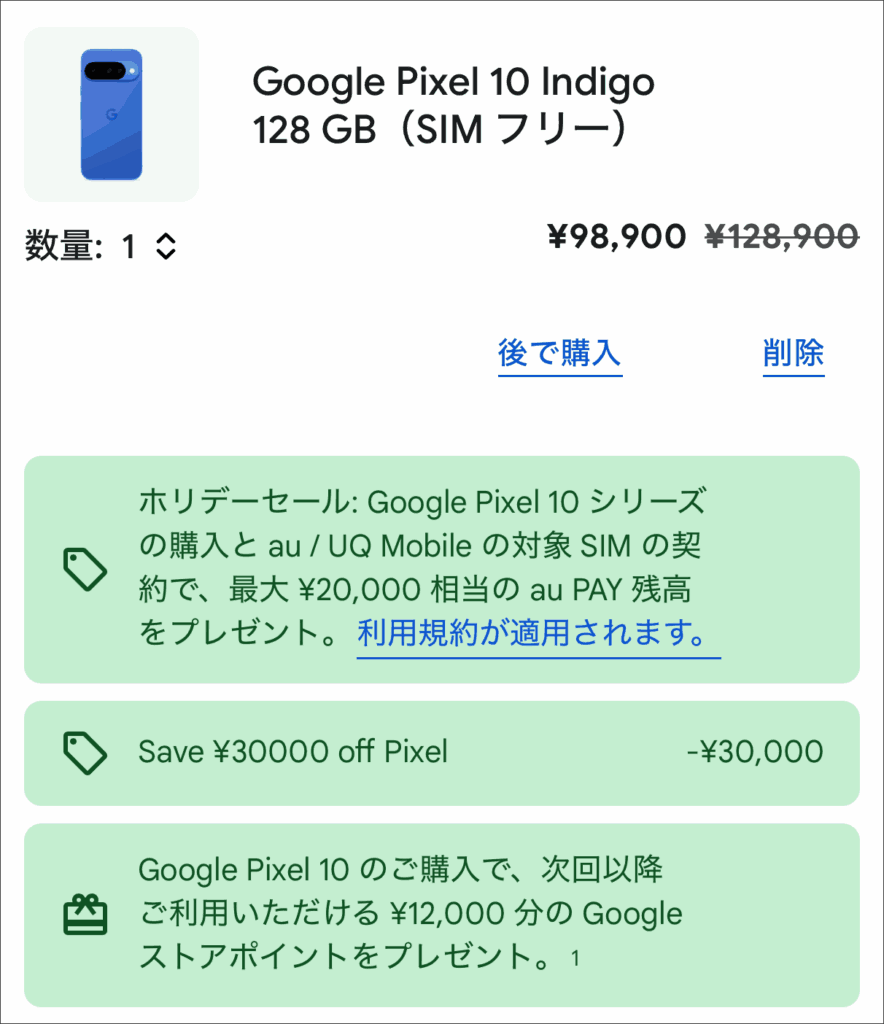Viewport: 884px width, 1024px height.
Task: Click the 128 GB（SIM フリー）storage text
Action: pyautogui.click(x=440, y=131)
